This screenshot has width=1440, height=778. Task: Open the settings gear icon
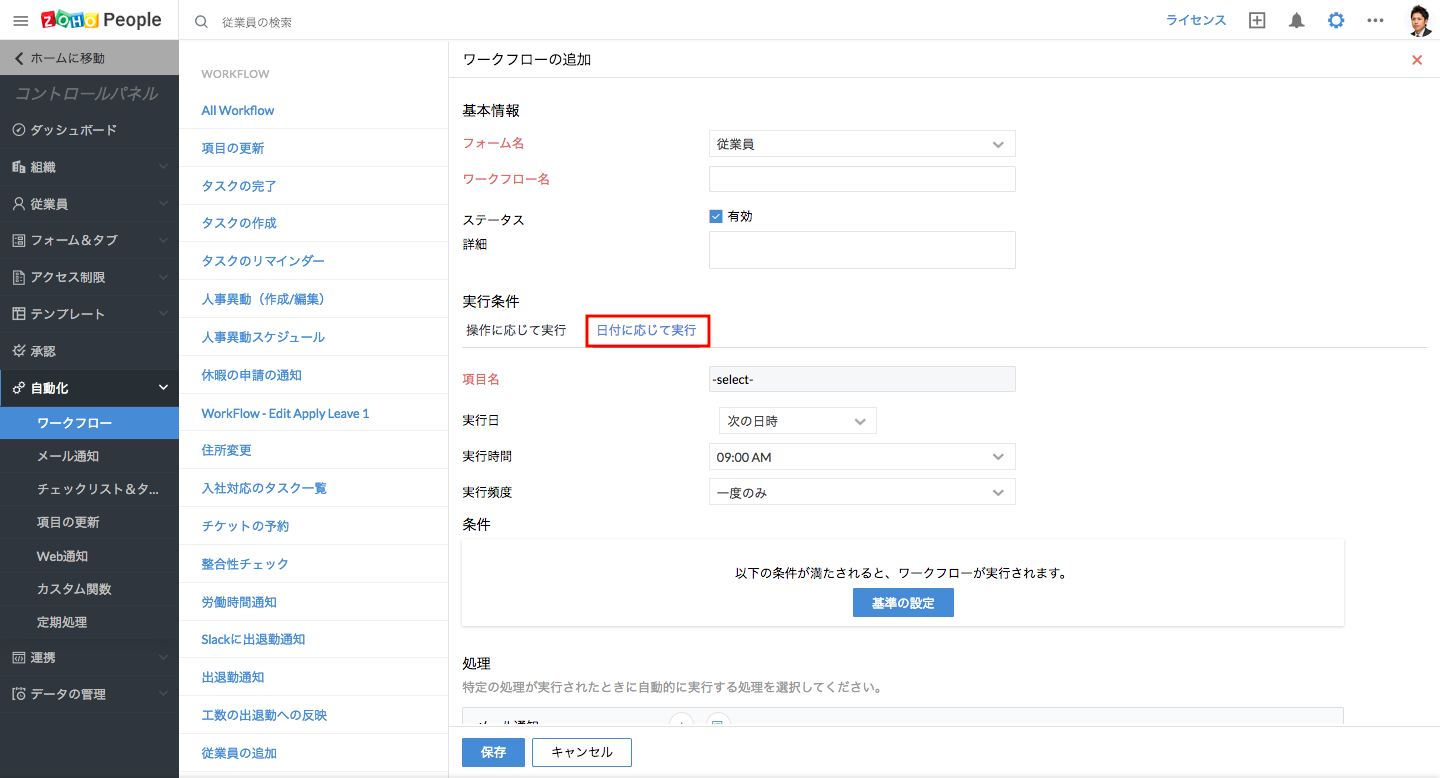tap(1336, 21)
